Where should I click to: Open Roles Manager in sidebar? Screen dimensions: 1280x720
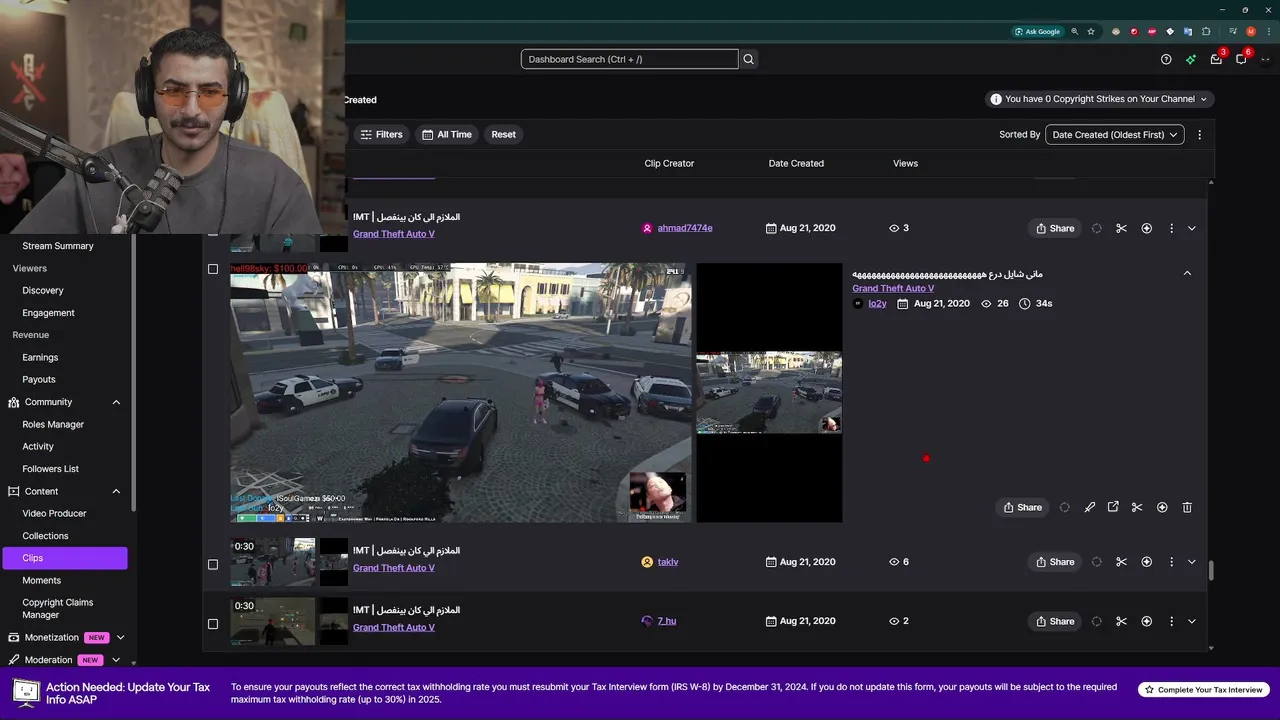coord(53,424)
